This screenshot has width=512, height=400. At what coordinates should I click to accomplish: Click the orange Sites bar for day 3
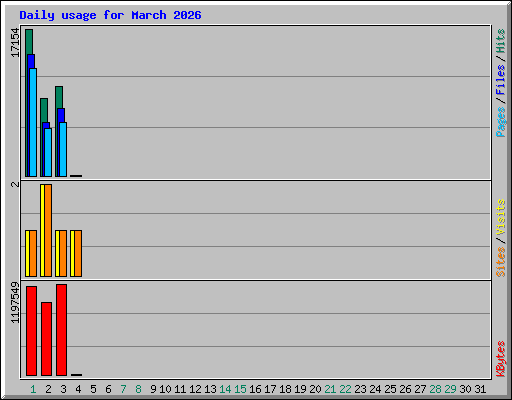(63, 253)
